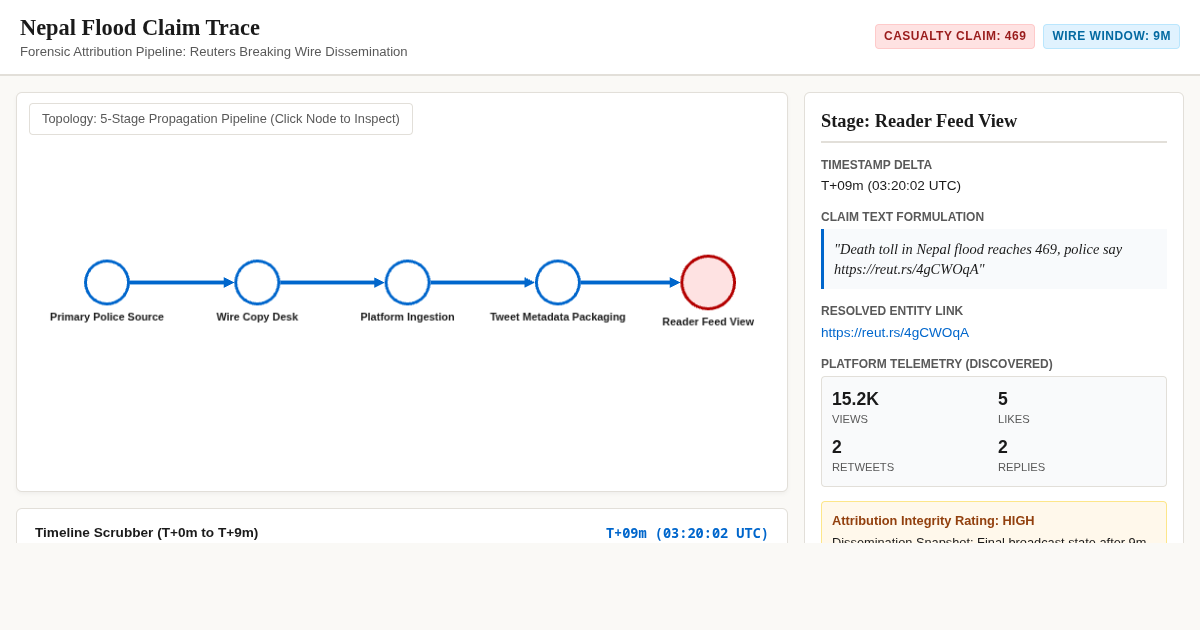Click the Platform Ingestion label text
The width and height of the screenshot is (1200, 630).
coord(408,317)
